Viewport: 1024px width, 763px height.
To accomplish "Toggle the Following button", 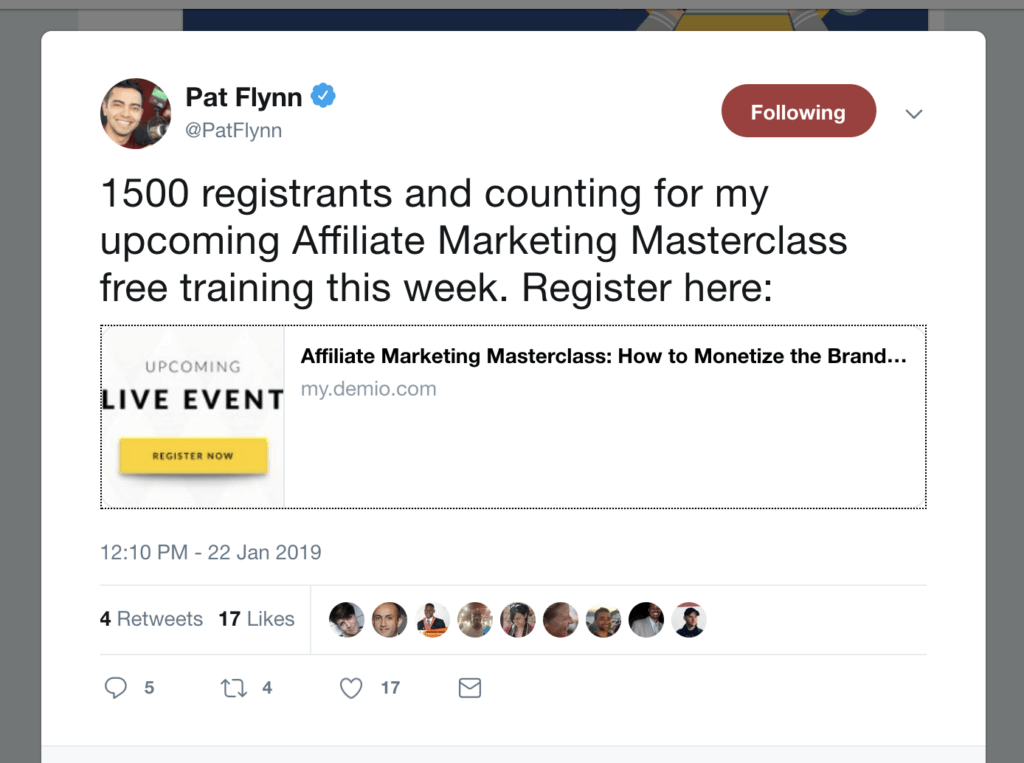I will click(x=798, y=112).
